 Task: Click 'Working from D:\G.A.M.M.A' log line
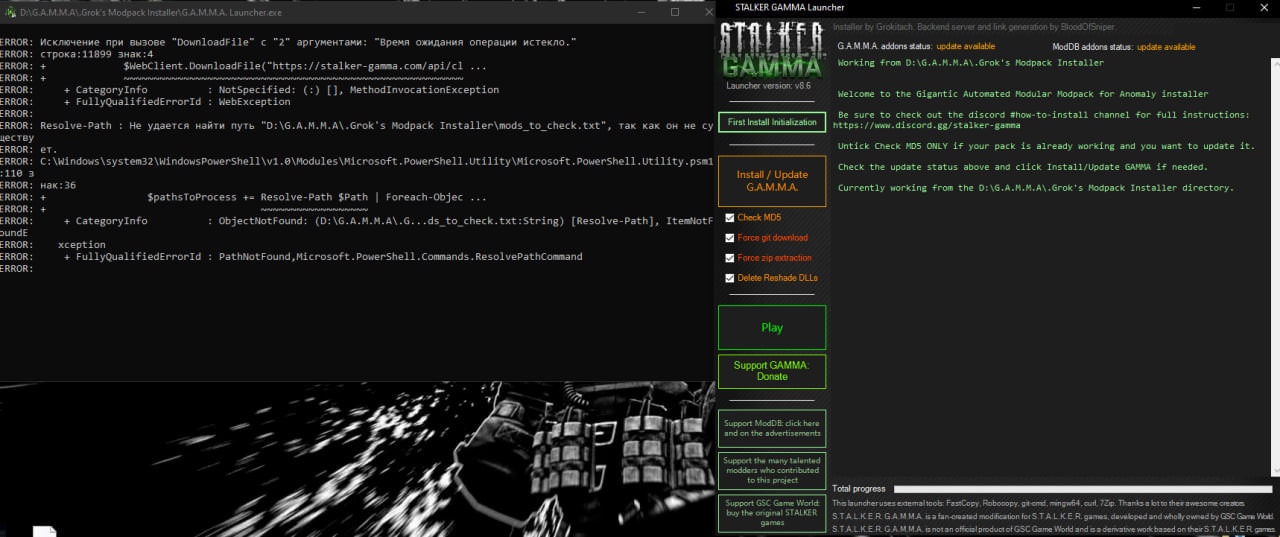[971, 63]
